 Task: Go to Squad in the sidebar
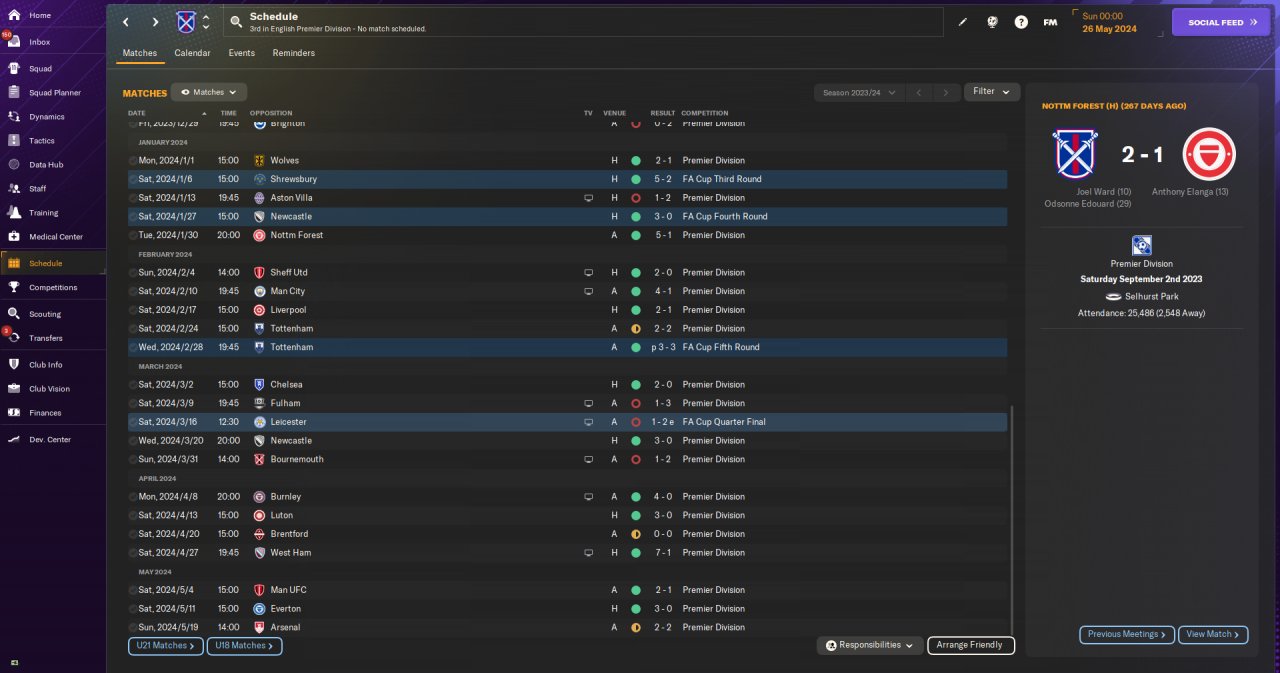(x=40, y=69)
